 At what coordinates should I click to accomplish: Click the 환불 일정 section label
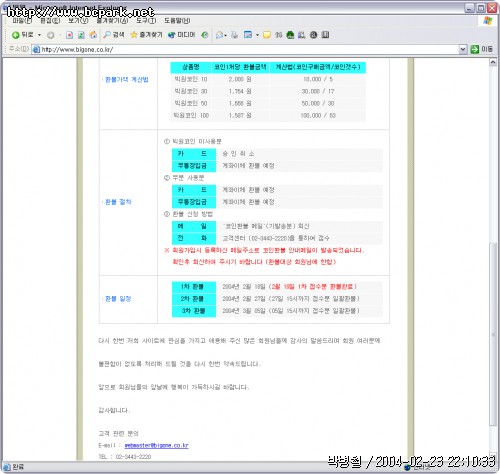(118, 299)
